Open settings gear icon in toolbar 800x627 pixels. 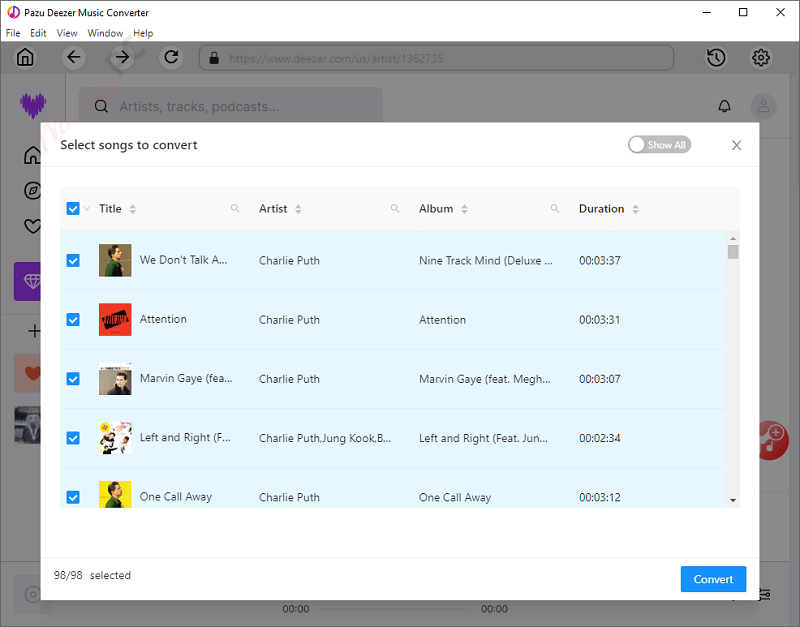(761, 58)
